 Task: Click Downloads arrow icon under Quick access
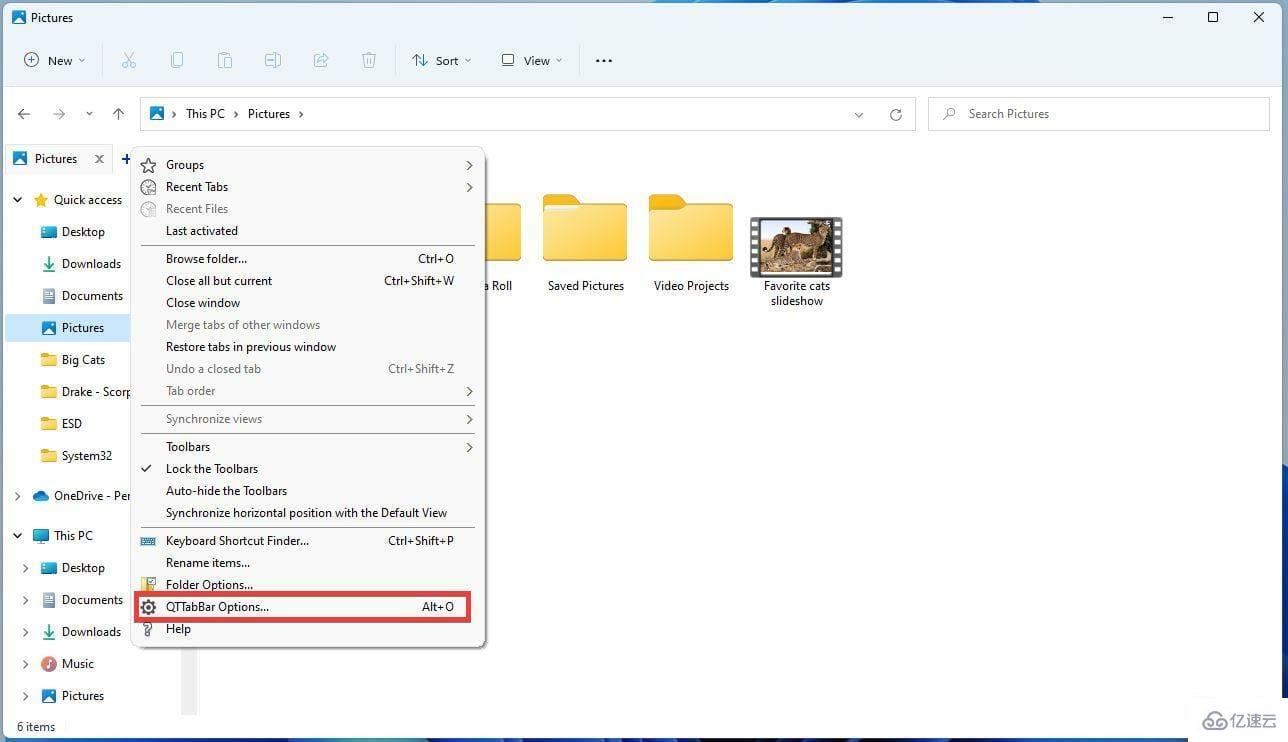pos(48,264)
